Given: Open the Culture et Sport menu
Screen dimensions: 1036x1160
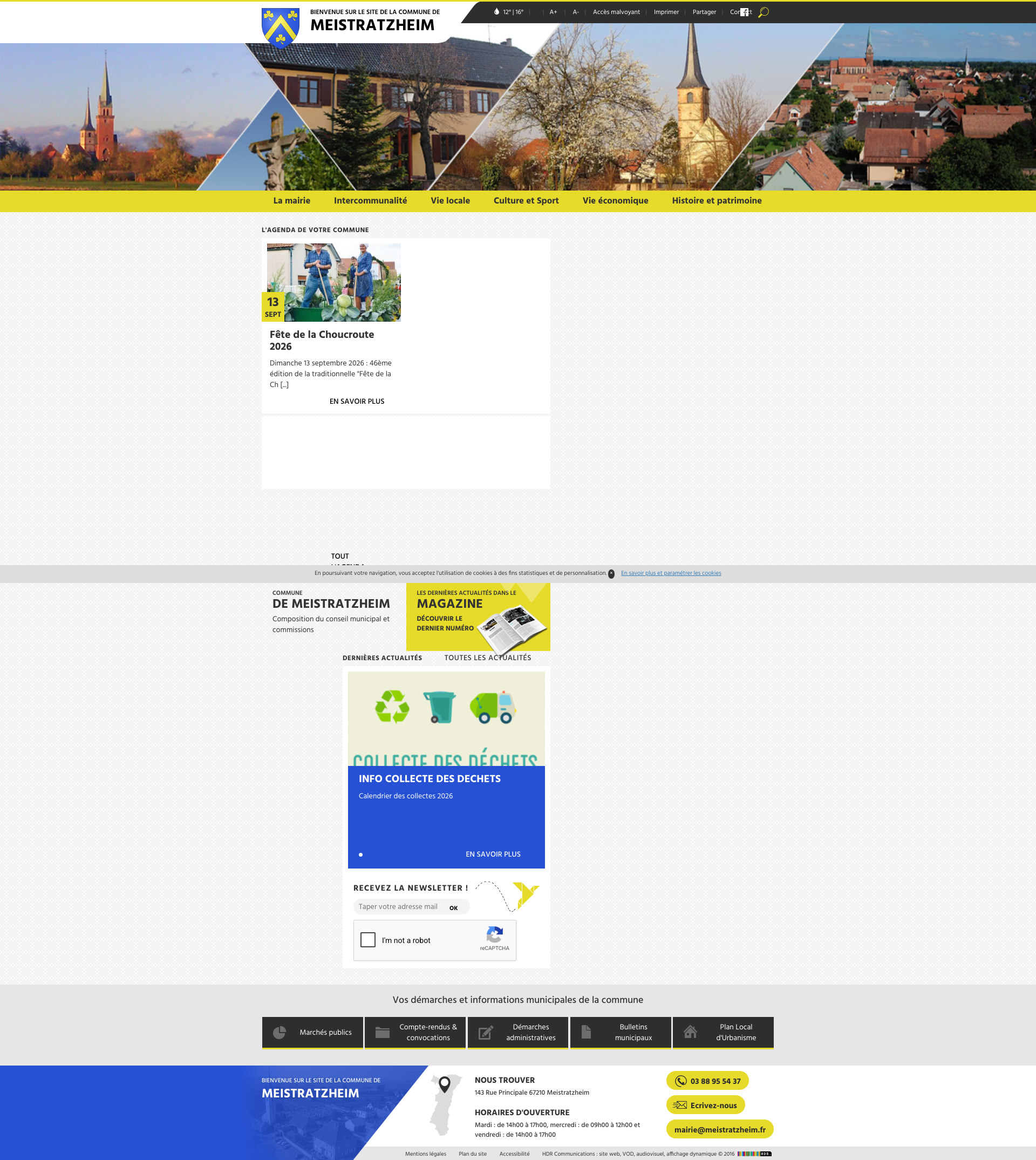Looking at the screenshot, I should pos(526,200).
